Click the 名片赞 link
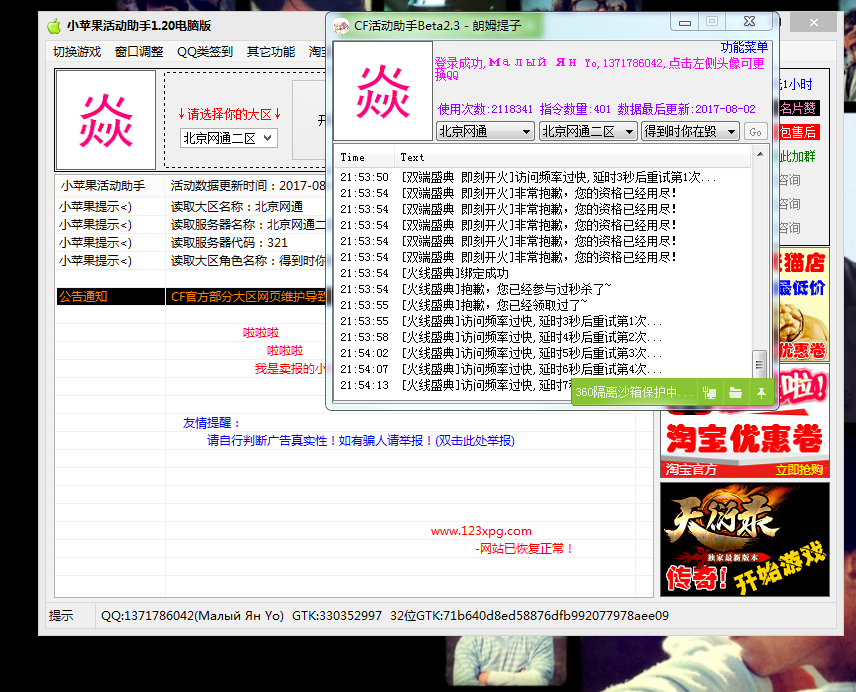Viewport: 856px width, 692px height. click(798, 108)
